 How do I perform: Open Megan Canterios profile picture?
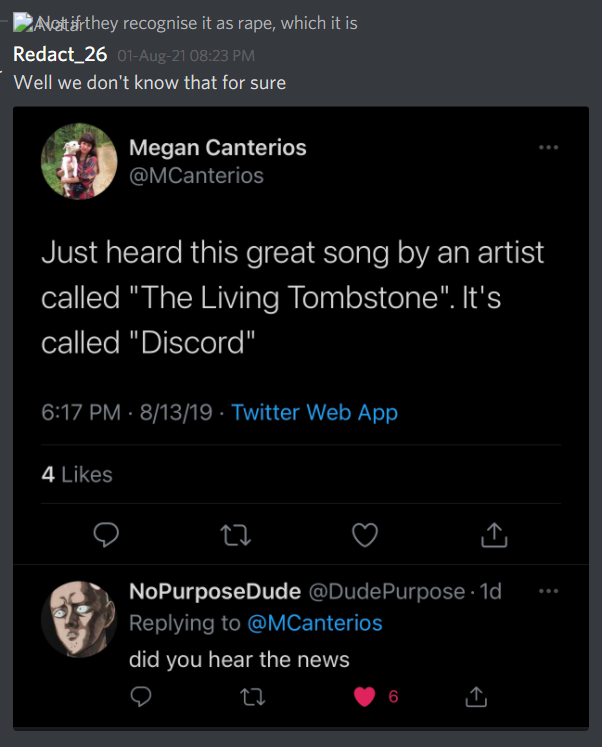point(79,161)
